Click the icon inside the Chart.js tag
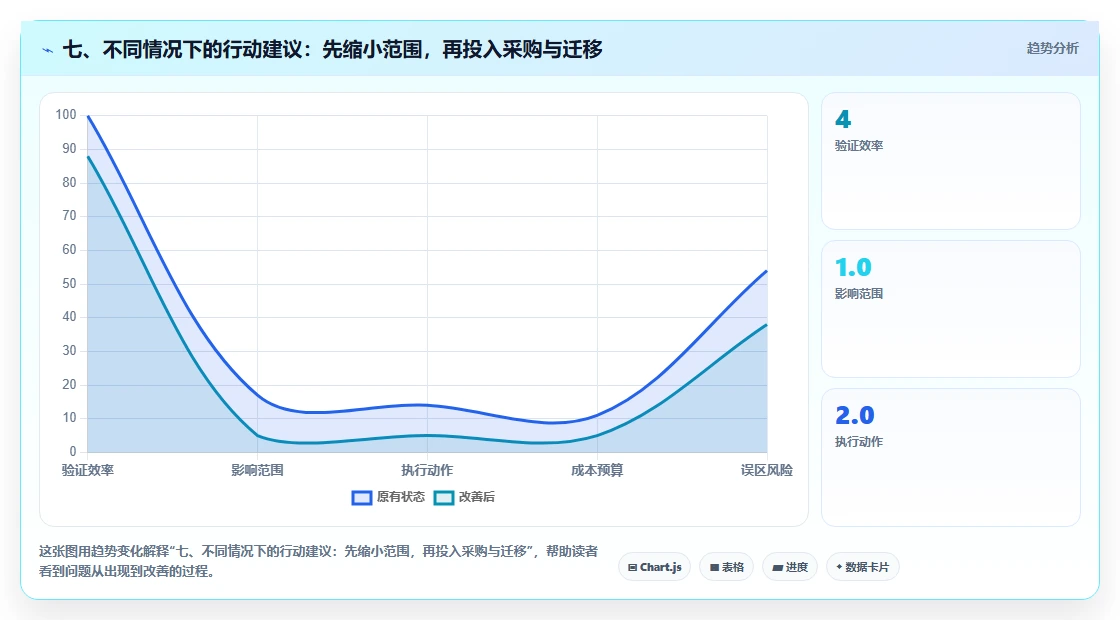1120x620 pixels. pyautogui.click(x=632, y=568)
